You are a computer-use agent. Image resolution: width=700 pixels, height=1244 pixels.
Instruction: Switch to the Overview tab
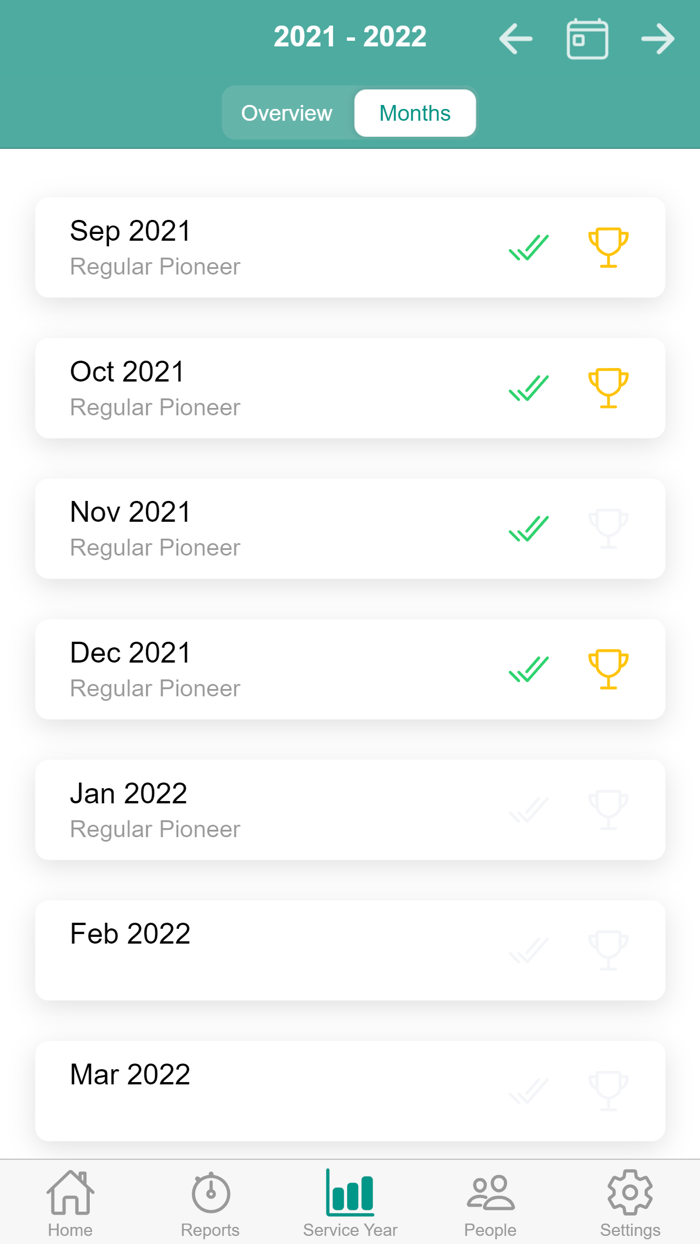tap(287, 113)
